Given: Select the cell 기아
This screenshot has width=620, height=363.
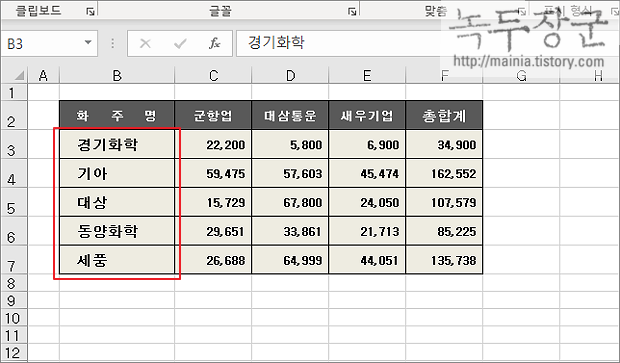Looking at the screenshot, I should [x=117, y=174].
